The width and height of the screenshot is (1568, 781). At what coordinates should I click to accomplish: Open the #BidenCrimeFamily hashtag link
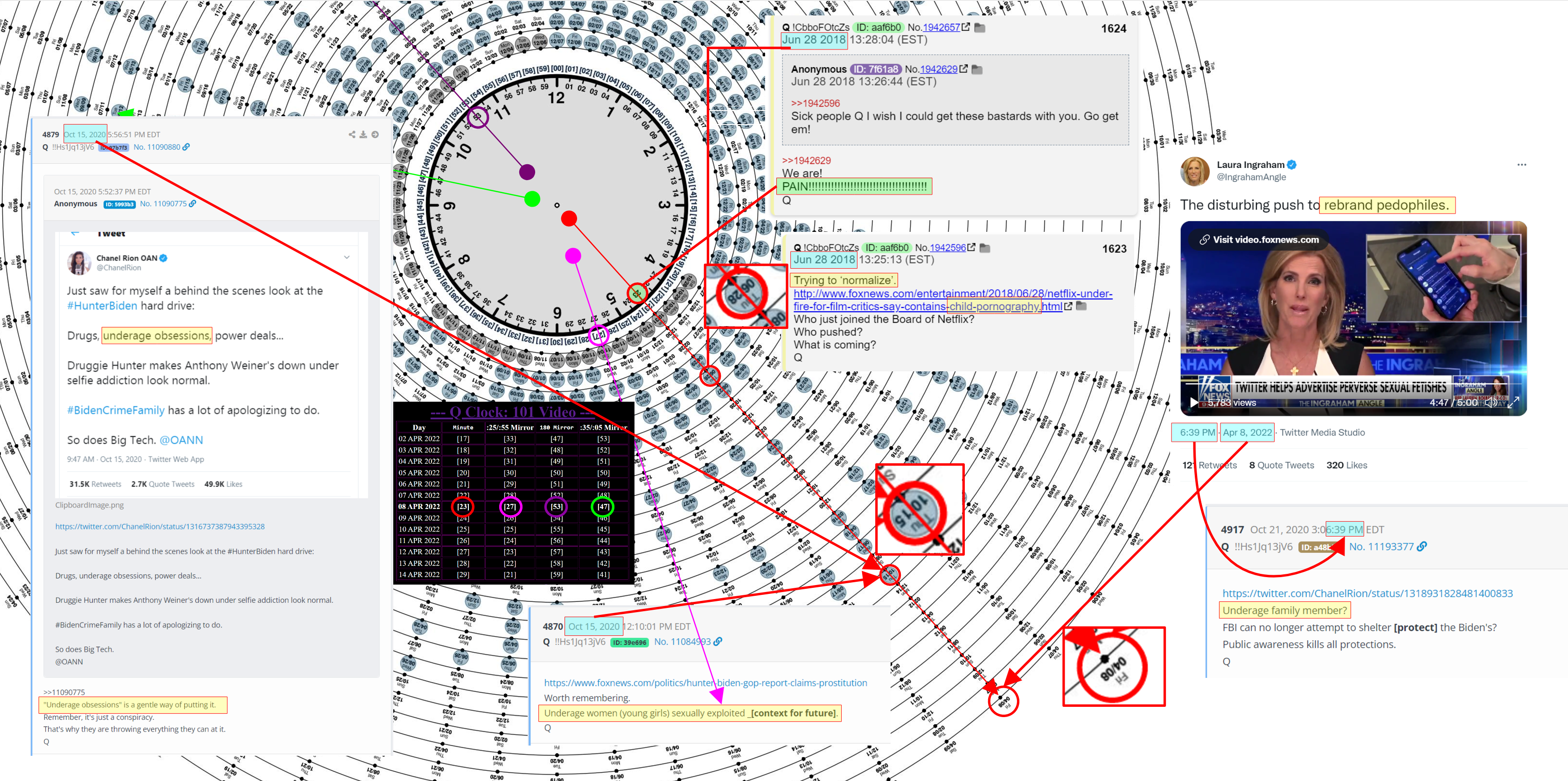tap(116, 410)
